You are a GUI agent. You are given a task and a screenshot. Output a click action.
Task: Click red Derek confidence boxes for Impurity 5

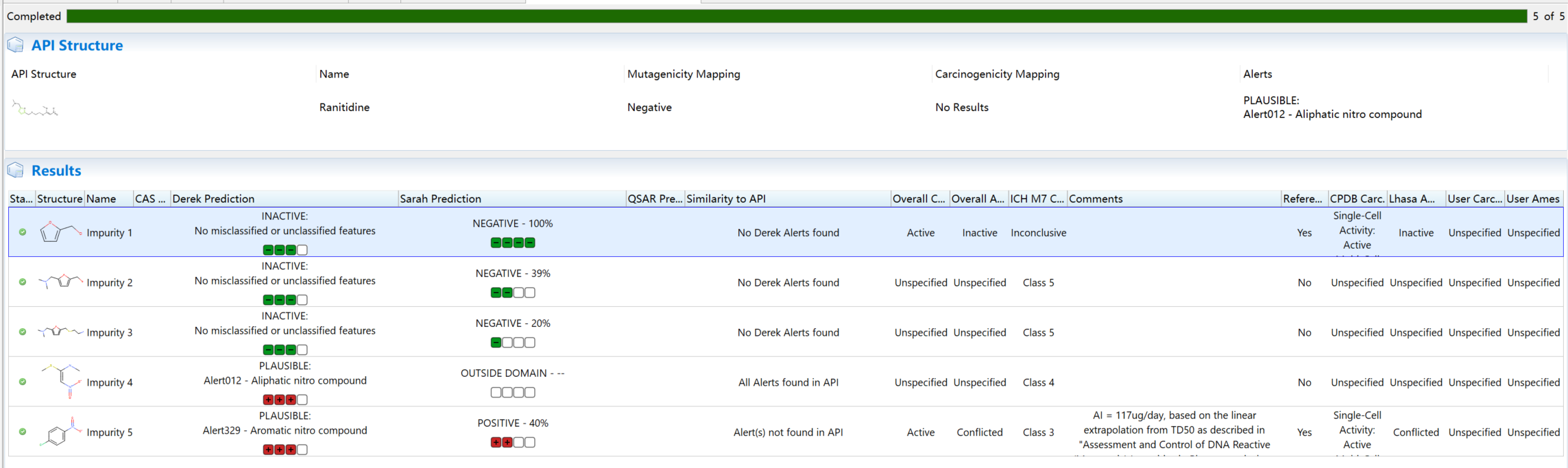[x=285, y=450]
